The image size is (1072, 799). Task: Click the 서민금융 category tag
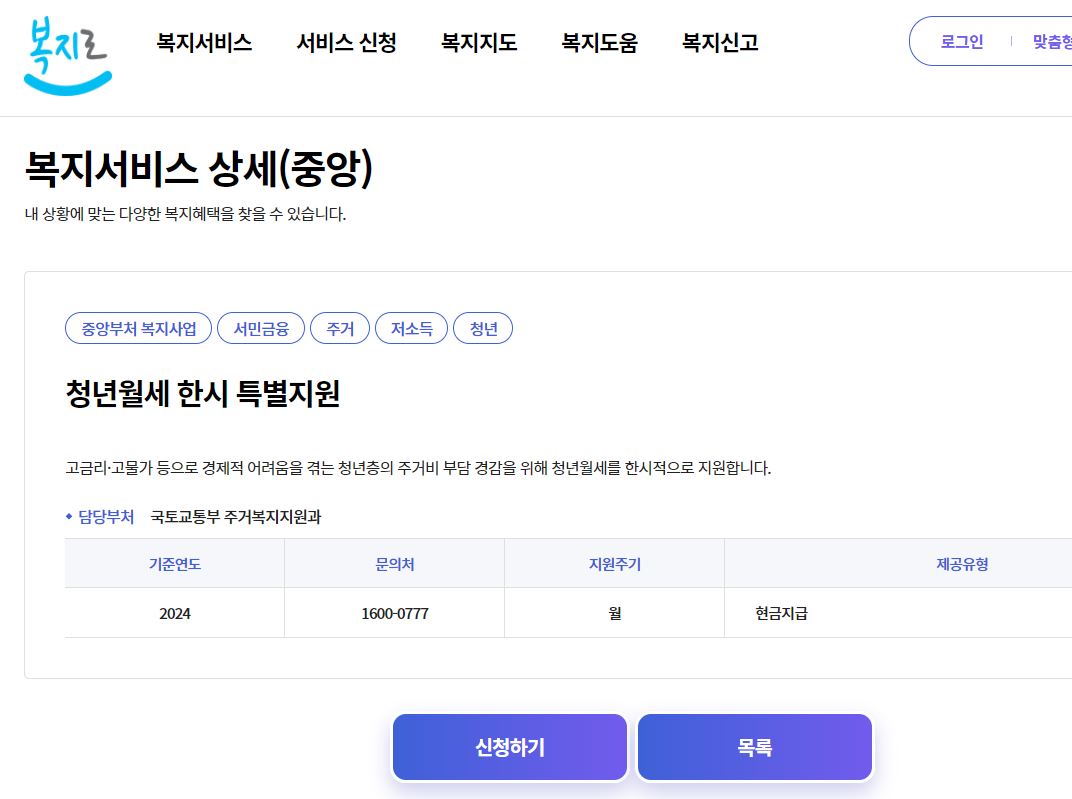click(x=261, y=328)
